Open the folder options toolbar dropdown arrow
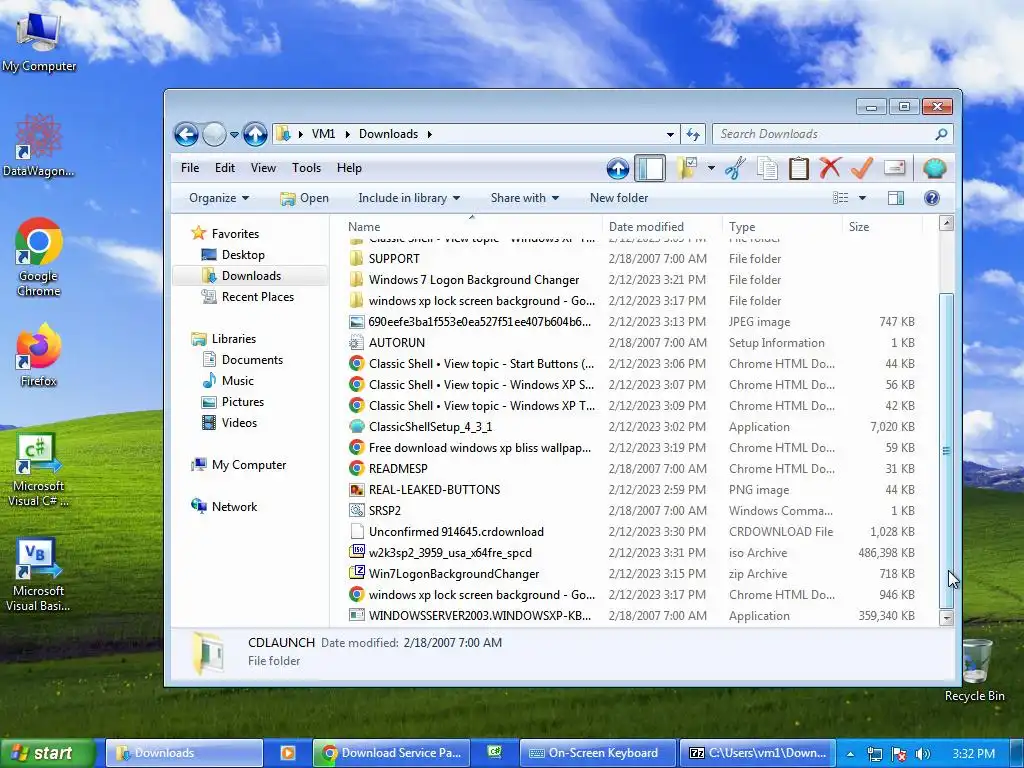The image size is (1024, 768). pos(711,168)
